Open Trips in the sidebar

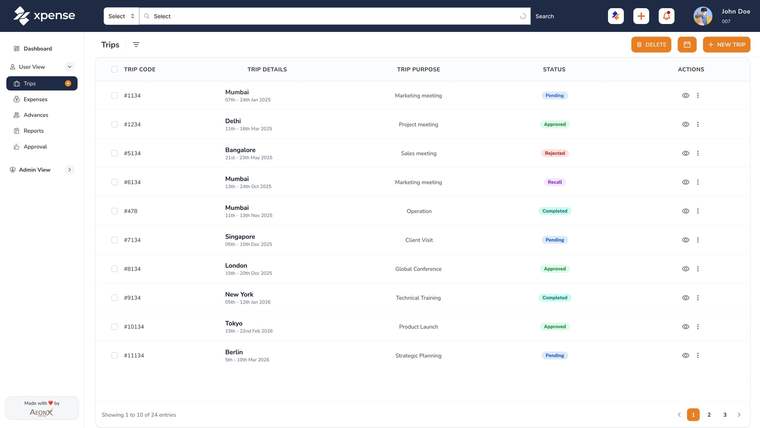[42, 83]
